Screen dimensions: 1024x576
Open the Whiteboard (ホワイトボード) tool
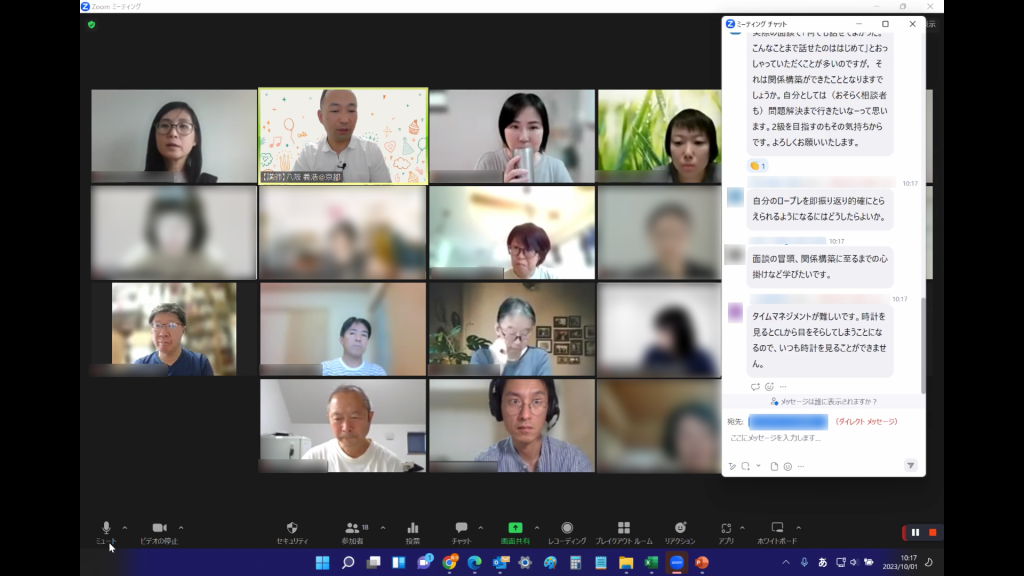coord(777,531)
